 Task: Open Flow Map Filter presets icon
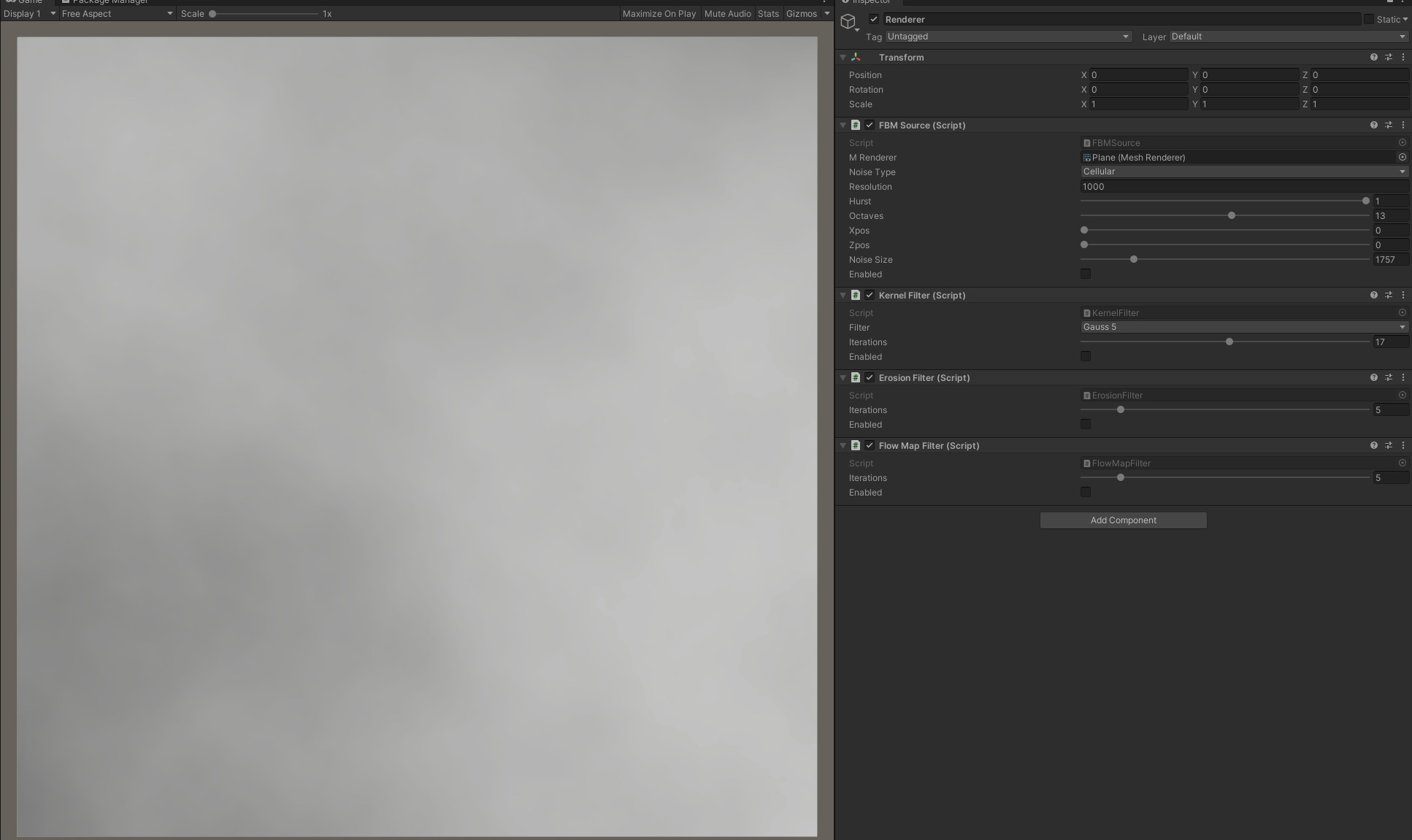point(1388,446)
